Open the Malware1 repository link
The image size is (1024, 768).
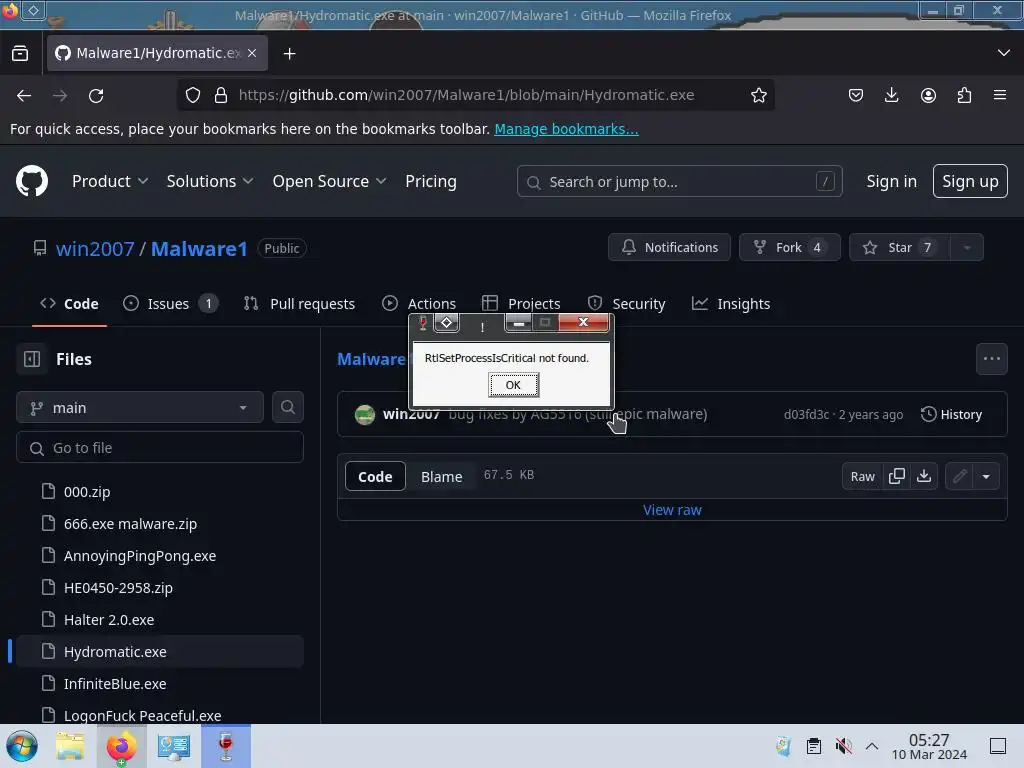tap(199, 248)
